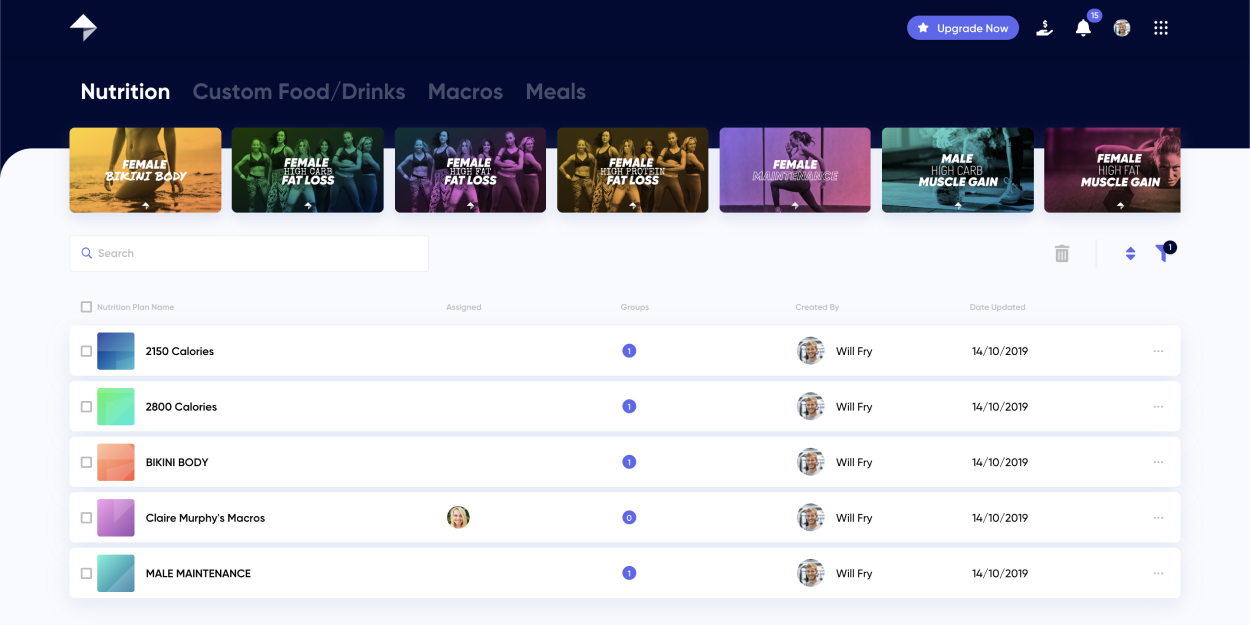Viewport: 1250px width, 625px height.
Task: Click the 2150 Calories plan color icon
Action: 116,351
